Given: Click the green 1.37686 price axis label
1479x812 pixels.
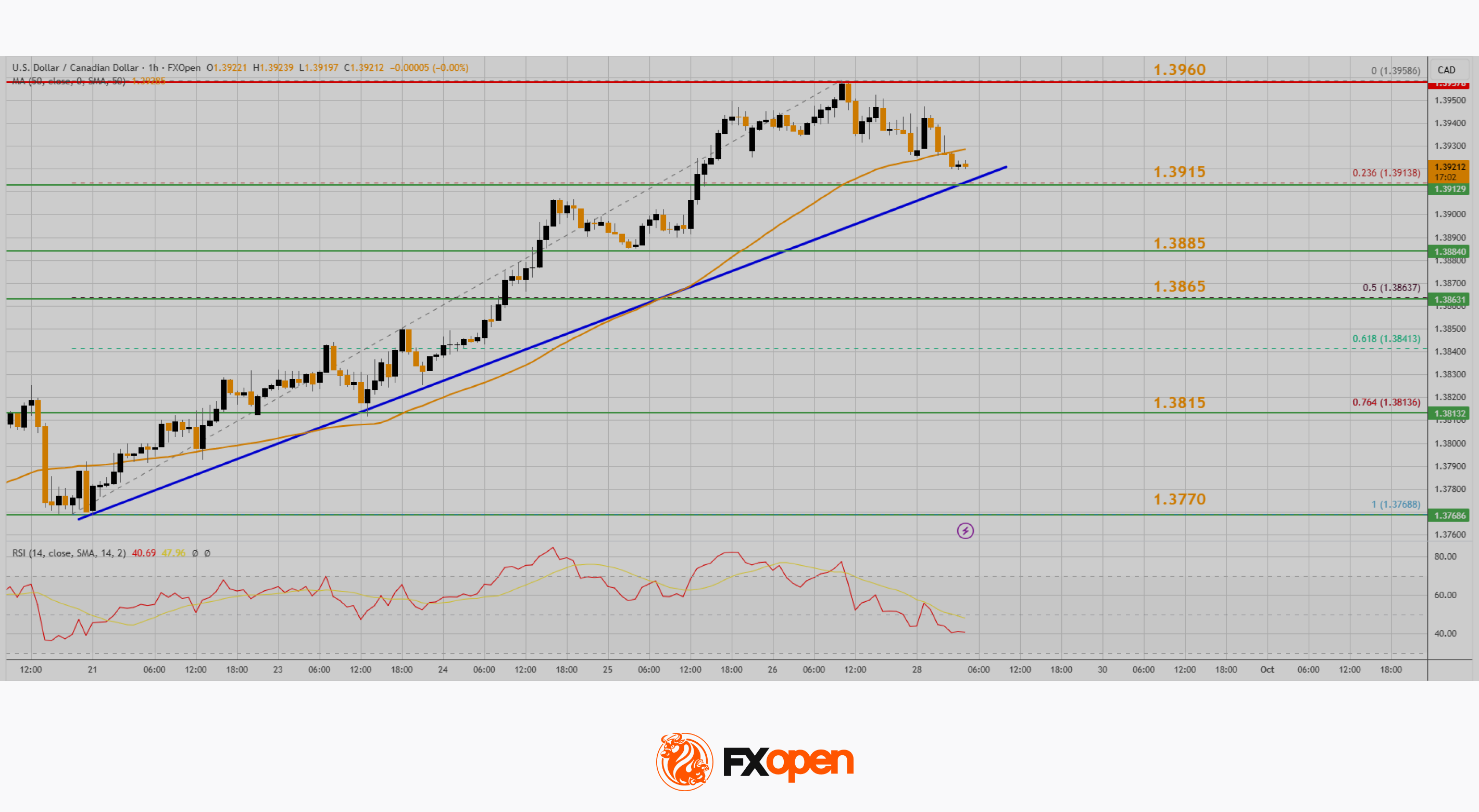Looking at the screenshot, I should tap(1450, 515).
